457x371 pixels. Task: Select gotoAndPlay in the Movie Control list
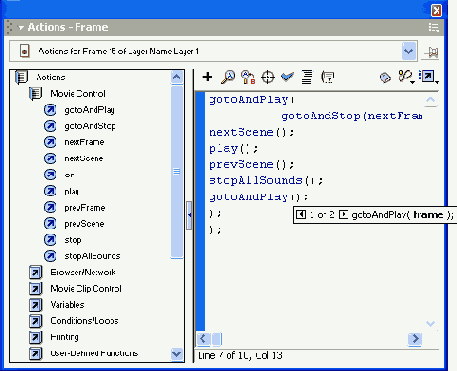pos(89,110)
